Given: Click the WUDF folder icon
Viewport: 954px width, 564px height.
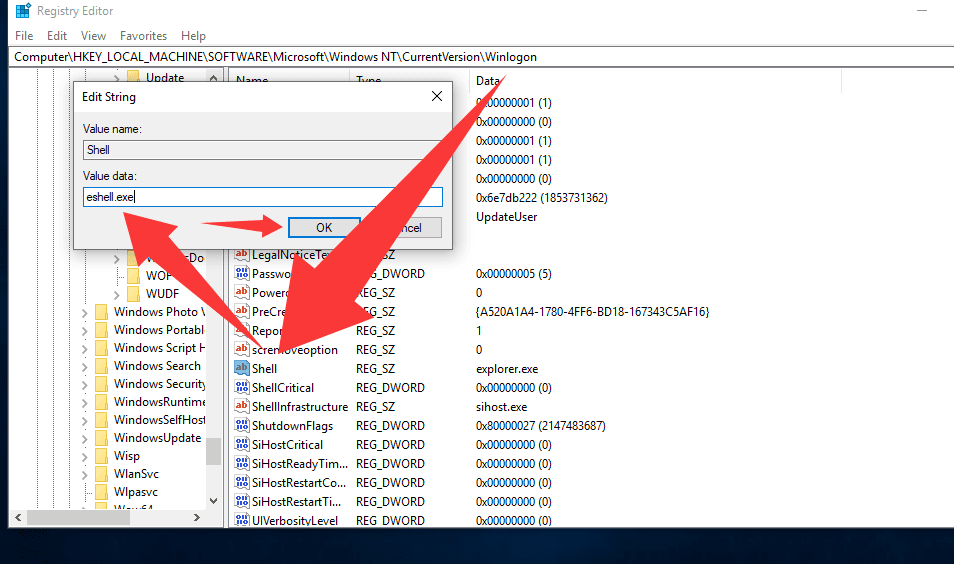Looking at the screenshot, I should tap(133, 293).
